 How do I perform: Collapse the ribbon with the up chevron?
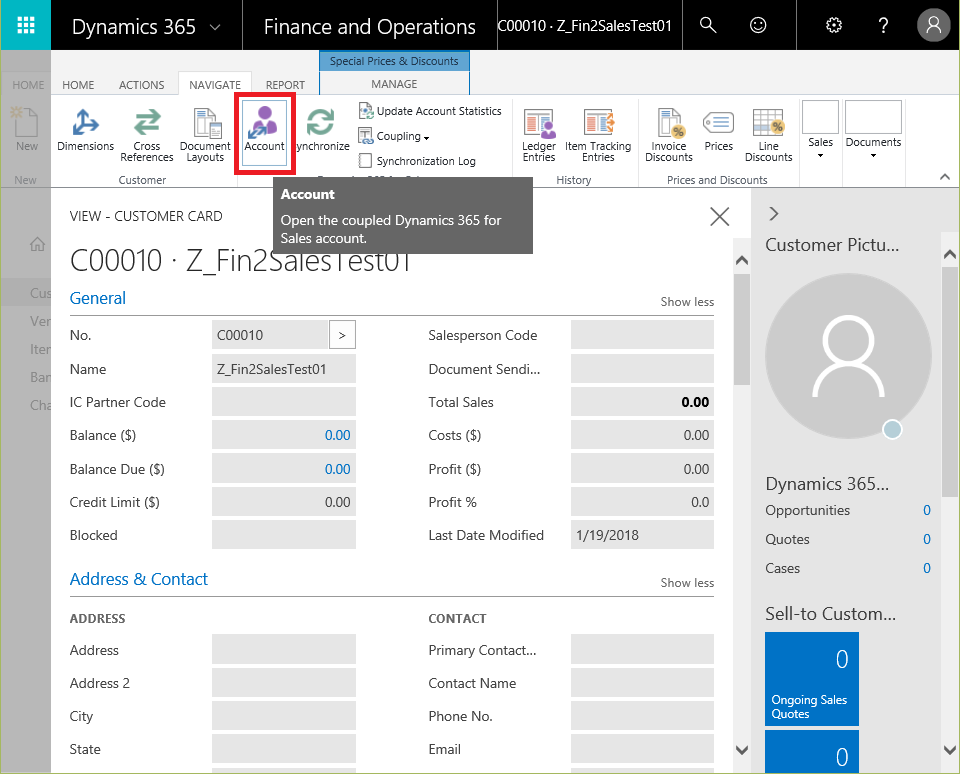click(x=945, y=176)
